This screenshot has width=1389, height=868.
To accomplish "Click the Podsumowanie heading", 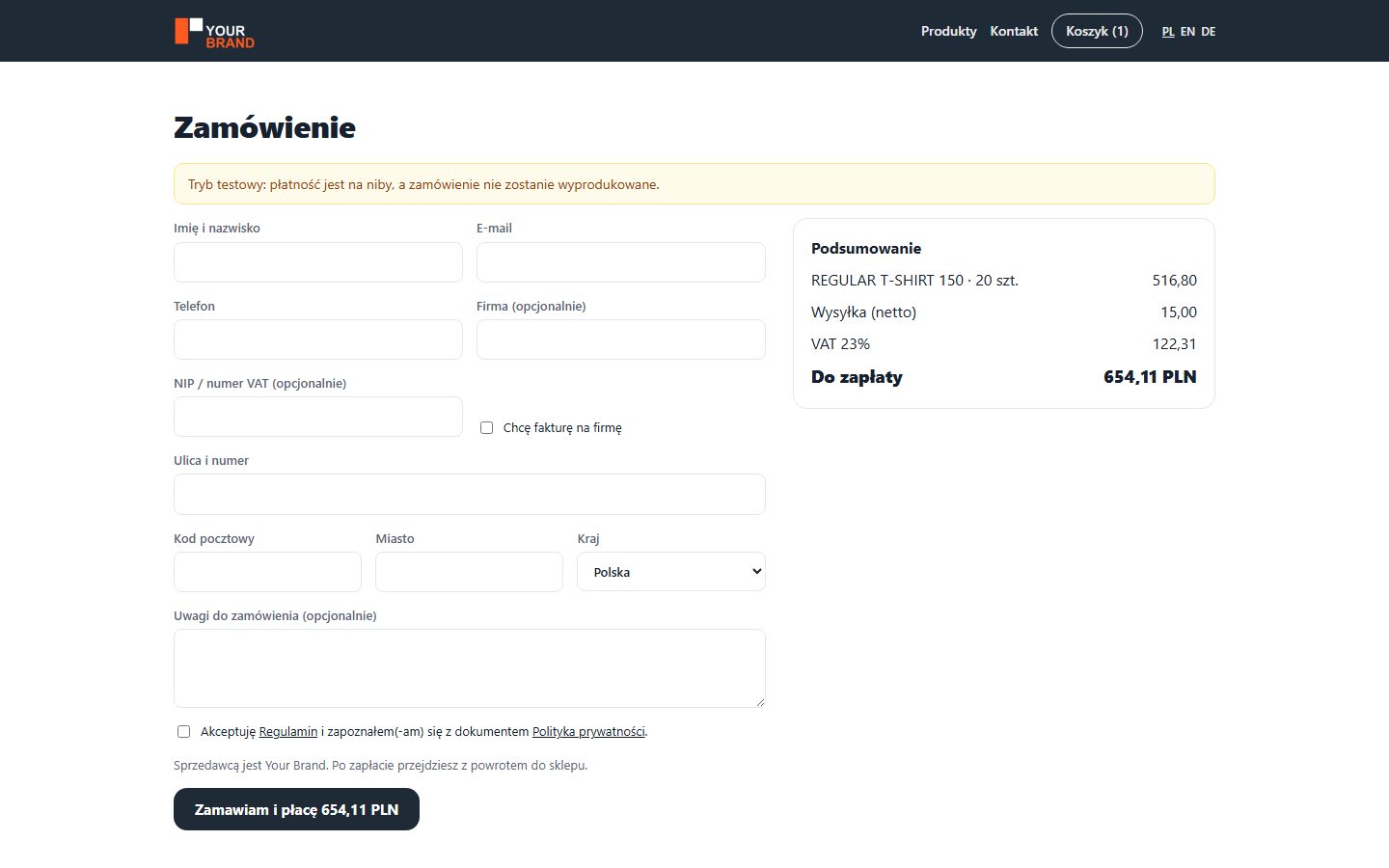I will [866, 249].
